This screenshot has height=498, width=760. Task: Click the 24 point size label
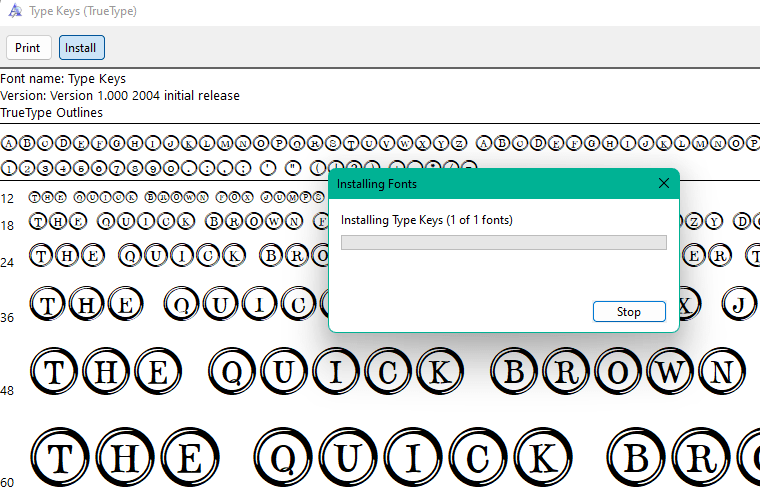[8, 262]
